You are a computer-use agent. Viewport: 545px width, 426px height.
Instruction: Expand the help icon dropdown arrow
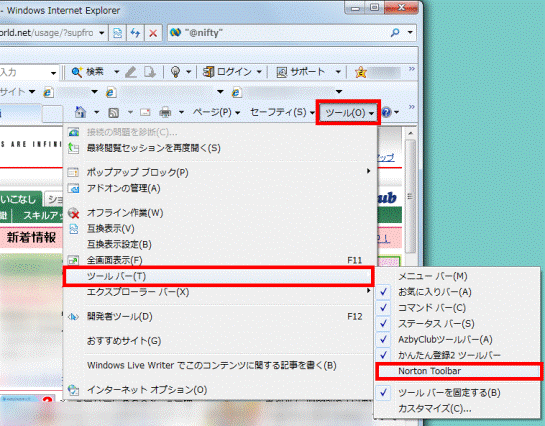[x=397, y=112]
